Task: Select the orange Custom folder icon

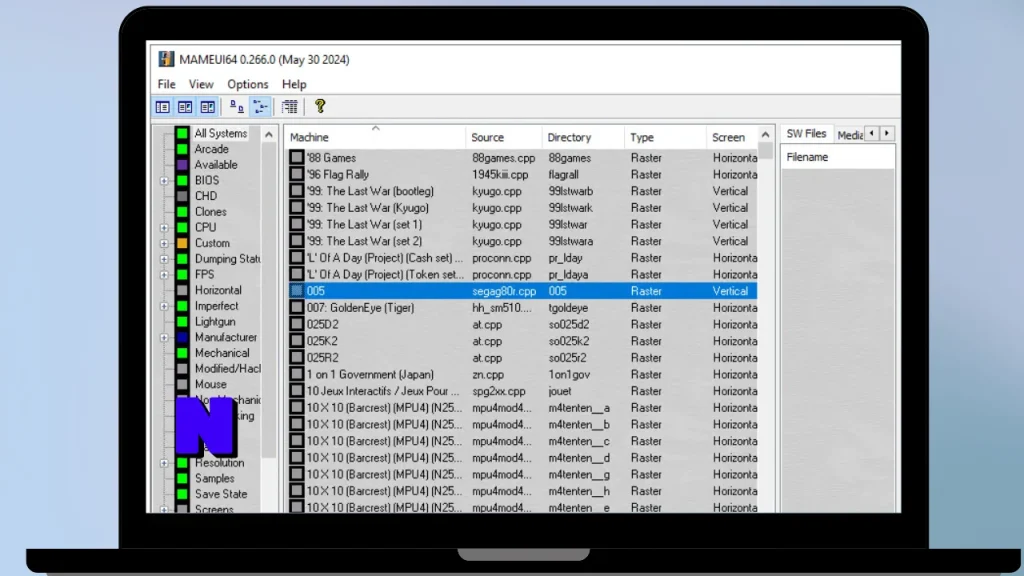Action: tap(182, 243)
